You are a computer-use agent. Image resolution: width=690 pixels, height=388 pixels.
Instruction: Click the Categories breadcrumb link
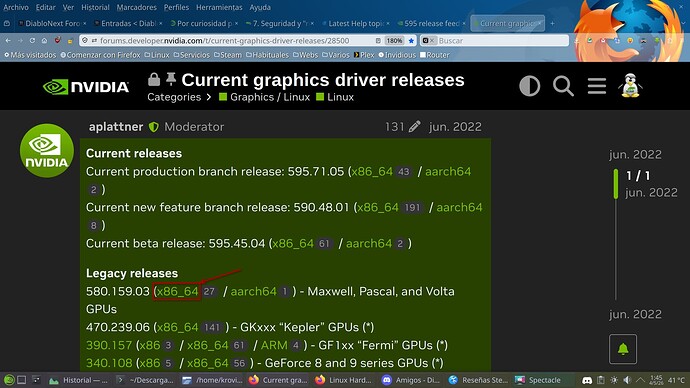click(174, 97)
